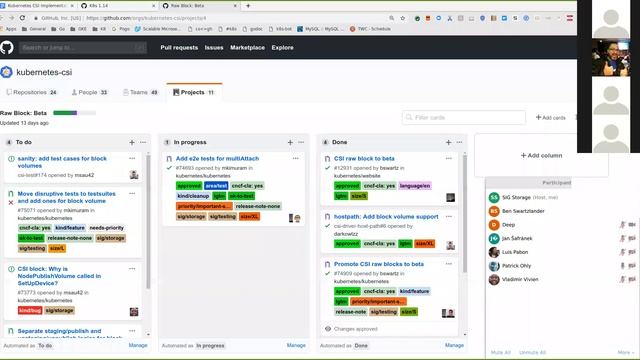Image resolution: width=640 pixels, height=360 pixels.
Task: Switch to the Repositories tab
Action: point(31,92)
